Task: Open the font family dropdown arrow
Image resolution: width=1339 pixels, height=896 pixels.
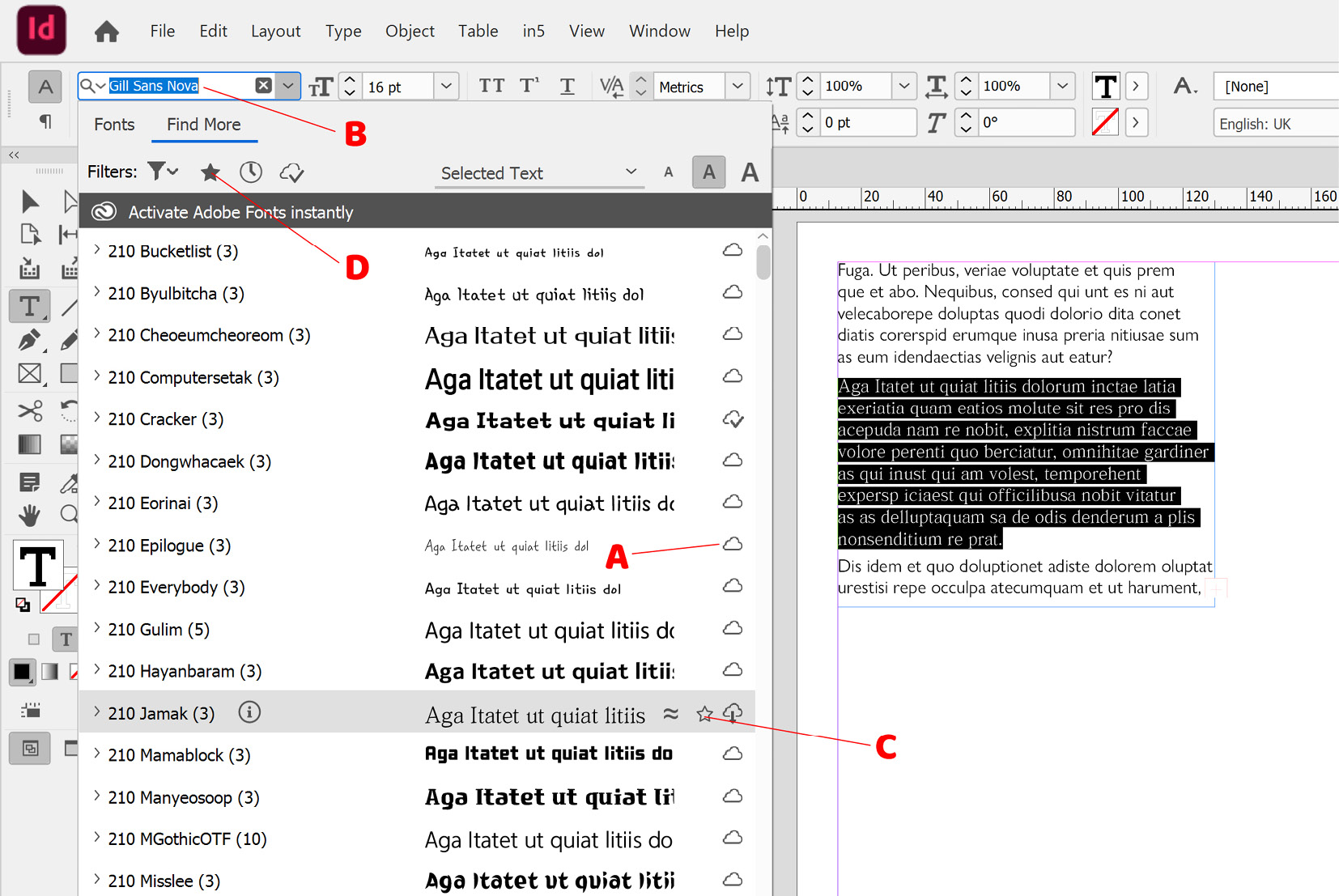Action: click(287, 86)
